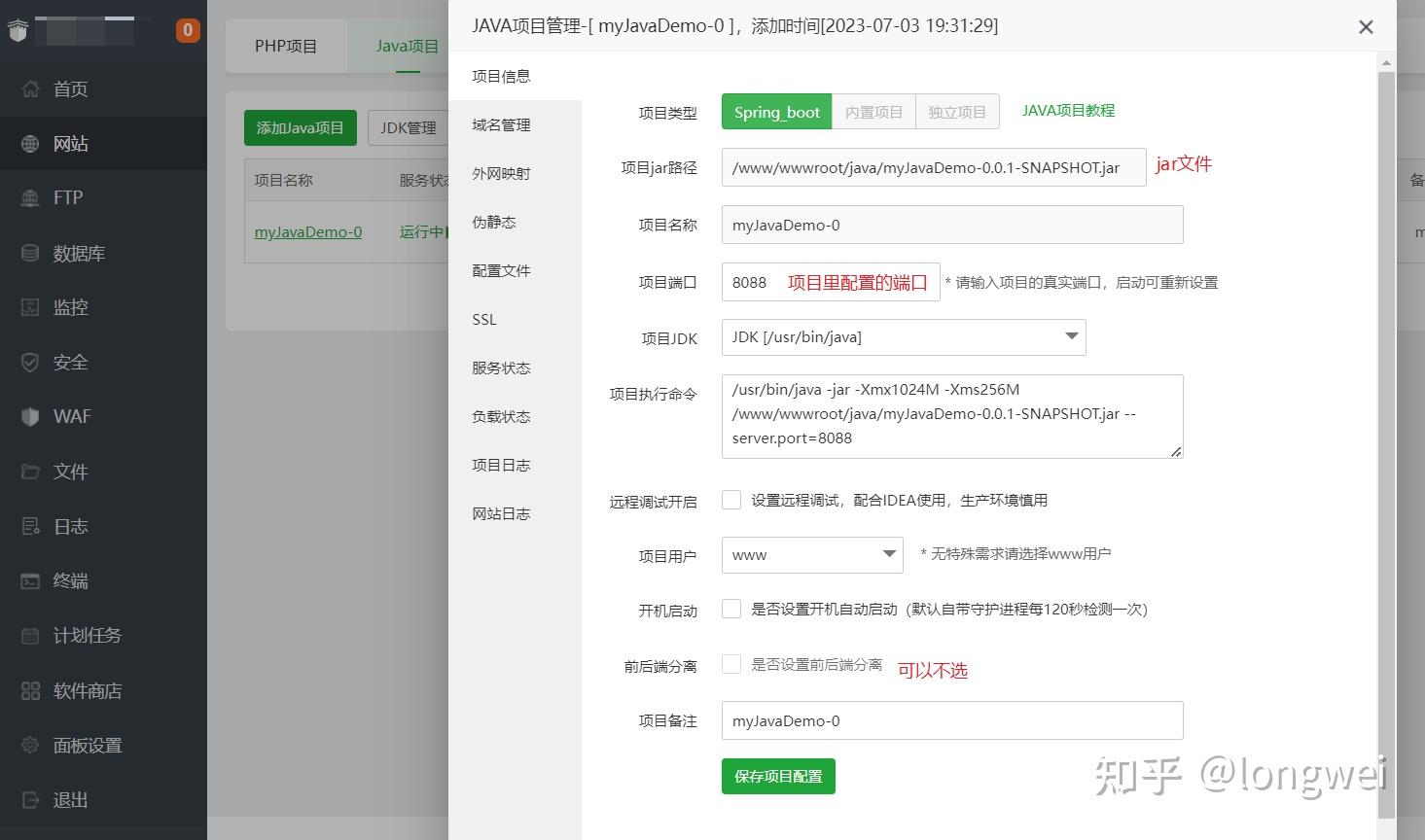Select the 网站 section in sidebar
This screenshot has width=1425, height=840.
69,143
